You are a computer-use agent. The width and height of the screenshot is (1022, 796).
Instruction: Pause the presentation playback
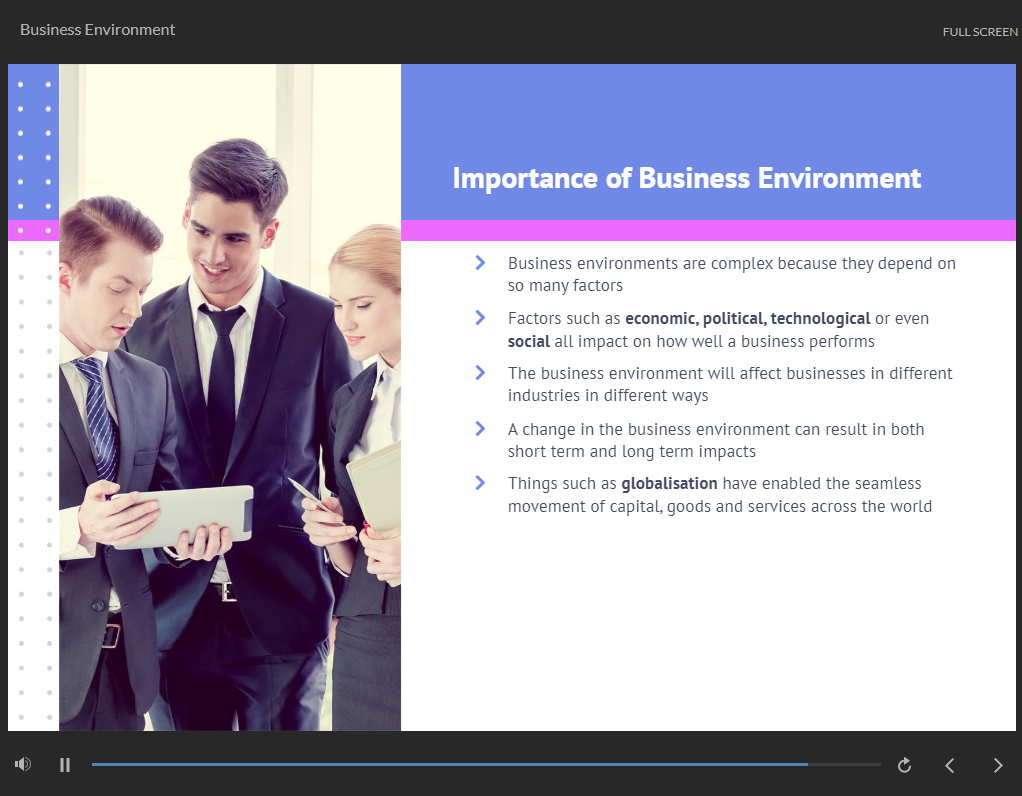click(x=65, y=765)
